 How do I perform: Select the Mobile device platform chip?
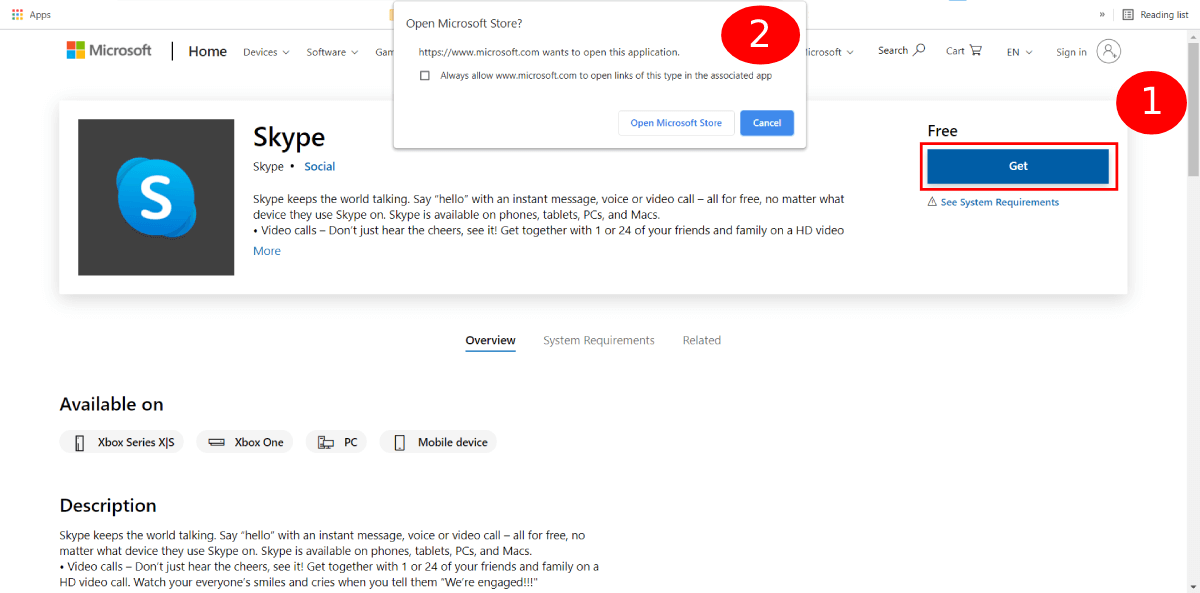[438, 442]
